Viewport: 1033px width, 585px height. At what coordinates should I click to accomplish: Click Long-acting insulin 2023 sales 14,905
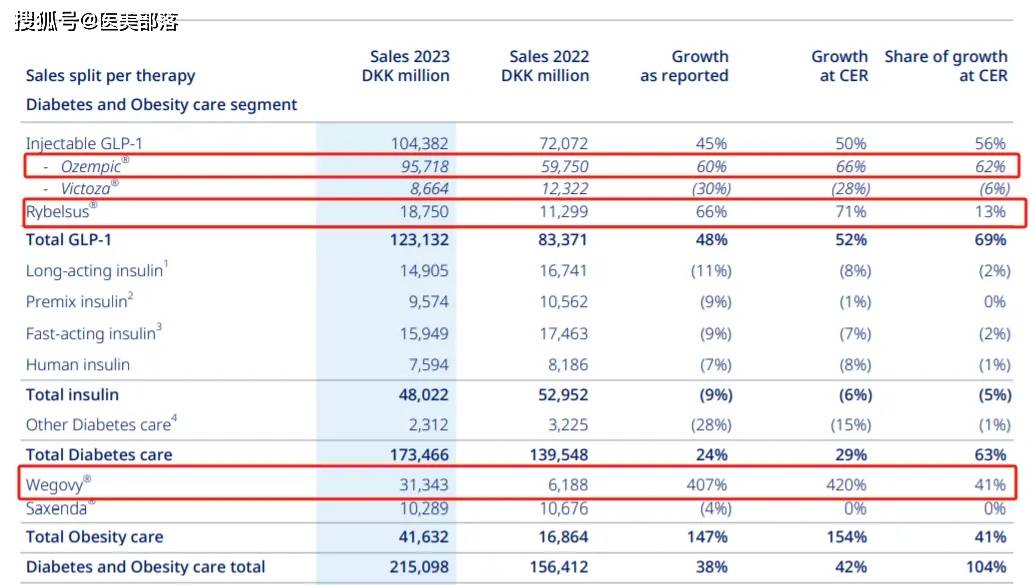click(x=424, y=271)
